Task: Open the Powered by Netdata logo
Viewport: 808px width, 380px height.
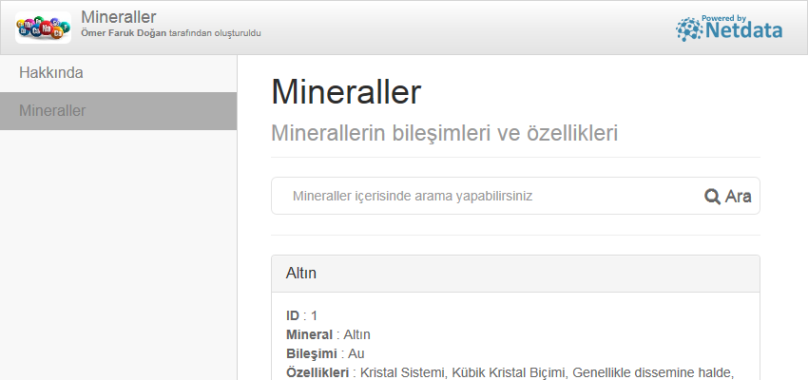Action: [x=729, y=28]
